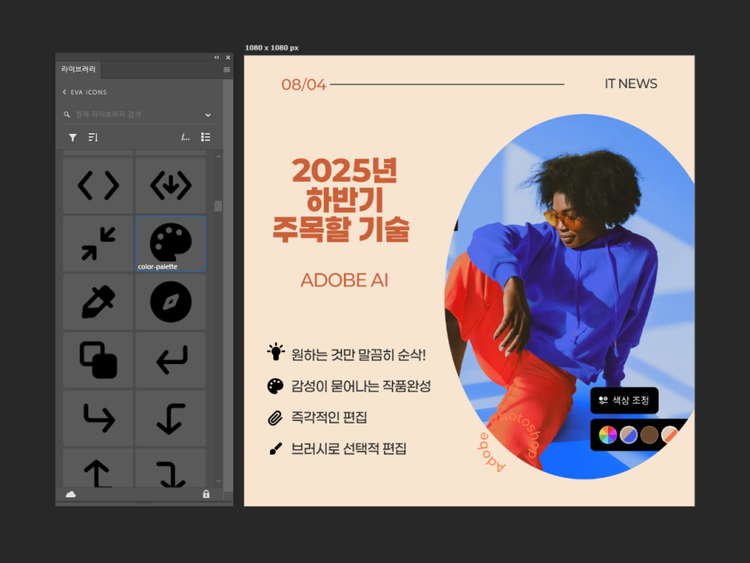Click the library scrollbar thumb

[218, 206]
